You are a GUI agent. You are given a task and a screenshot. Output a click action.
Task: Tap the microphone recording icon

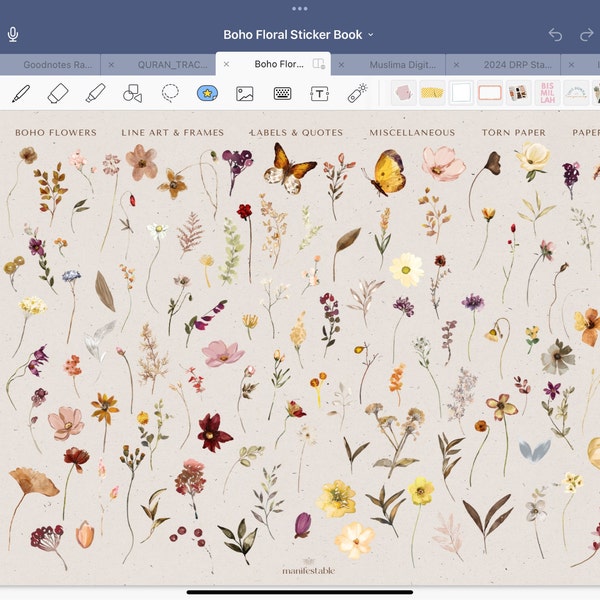tap(13, 34)
